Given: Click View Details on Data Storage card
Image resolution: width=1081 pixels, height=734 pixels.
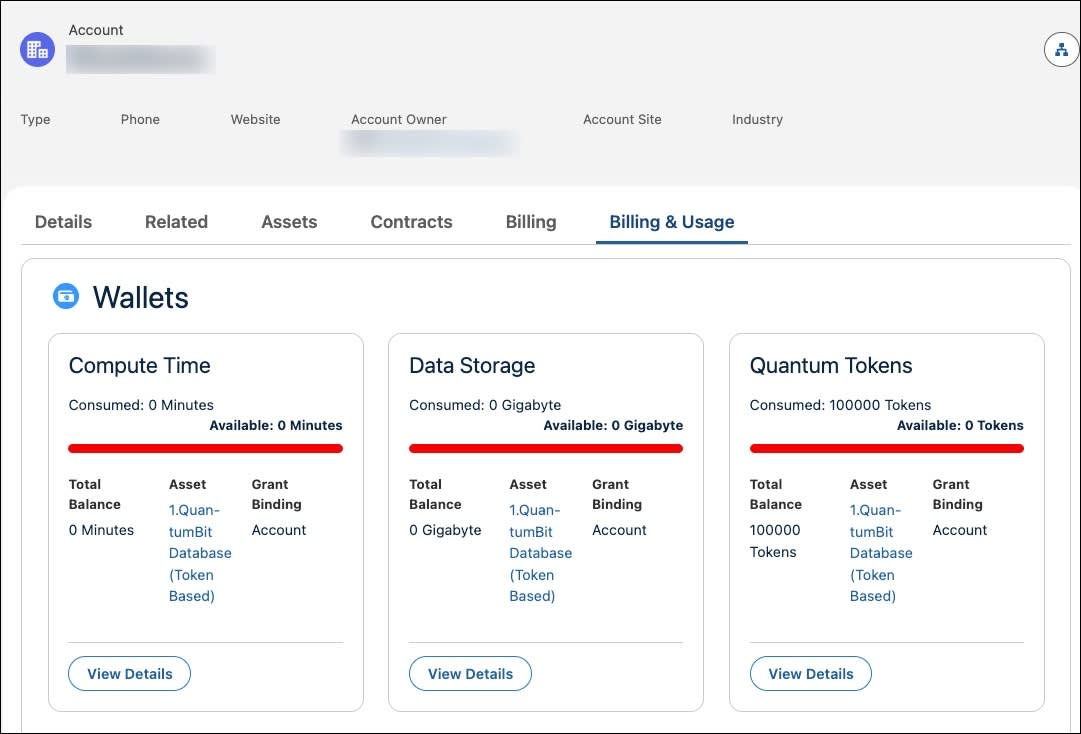Looking at the screenshot, I should (470, 673).
